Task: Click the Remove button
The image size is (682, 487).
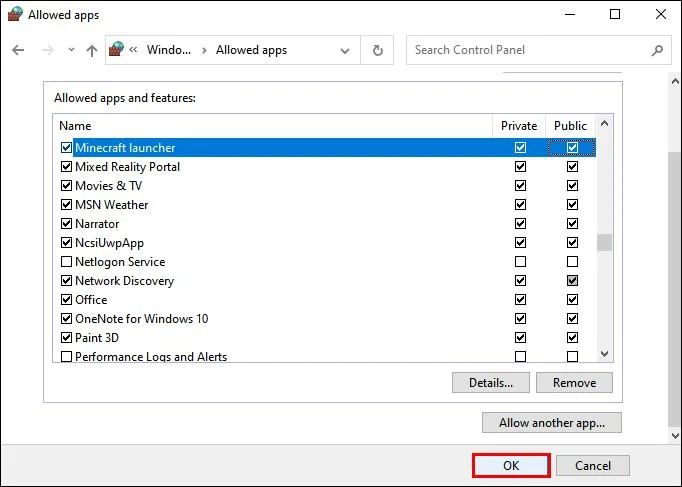Action: (574, 383)
